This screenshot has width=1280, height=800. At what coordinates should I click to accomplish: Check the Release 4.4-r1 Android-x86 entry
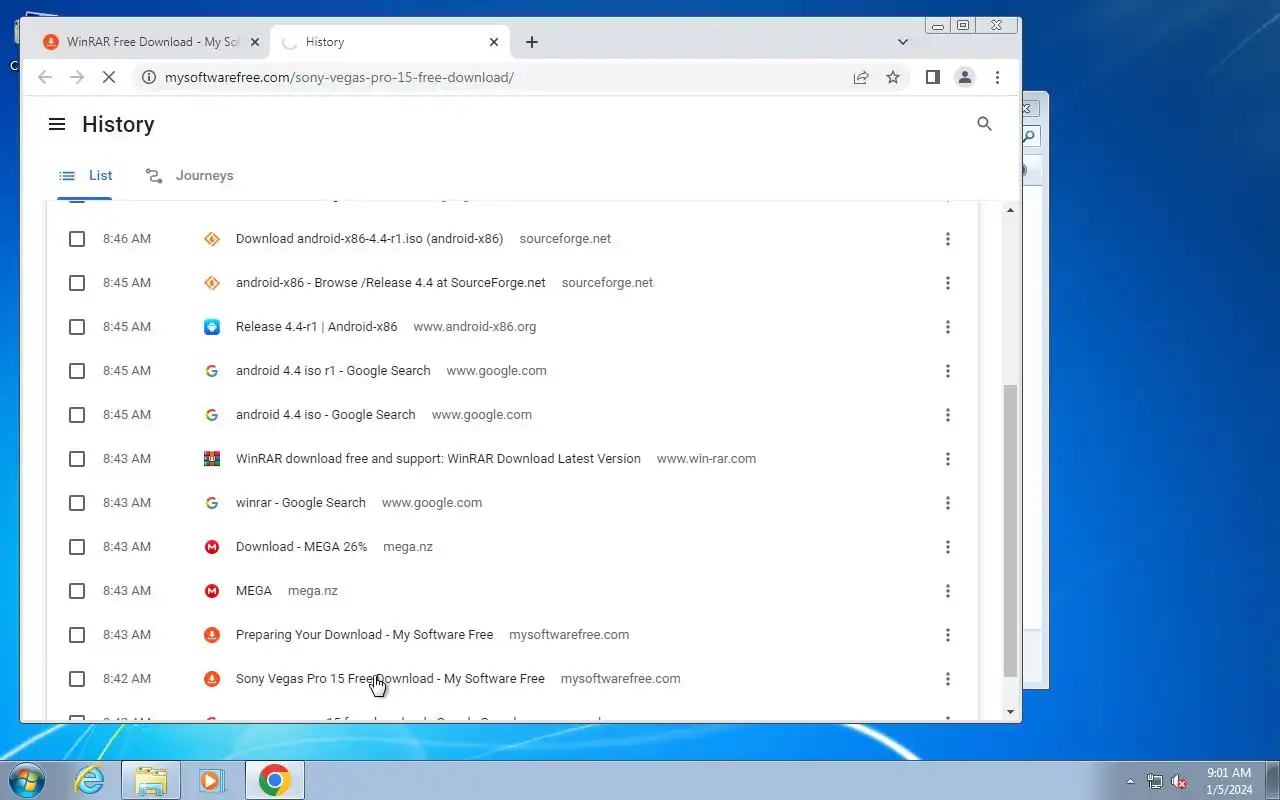[x=77, y=327]
